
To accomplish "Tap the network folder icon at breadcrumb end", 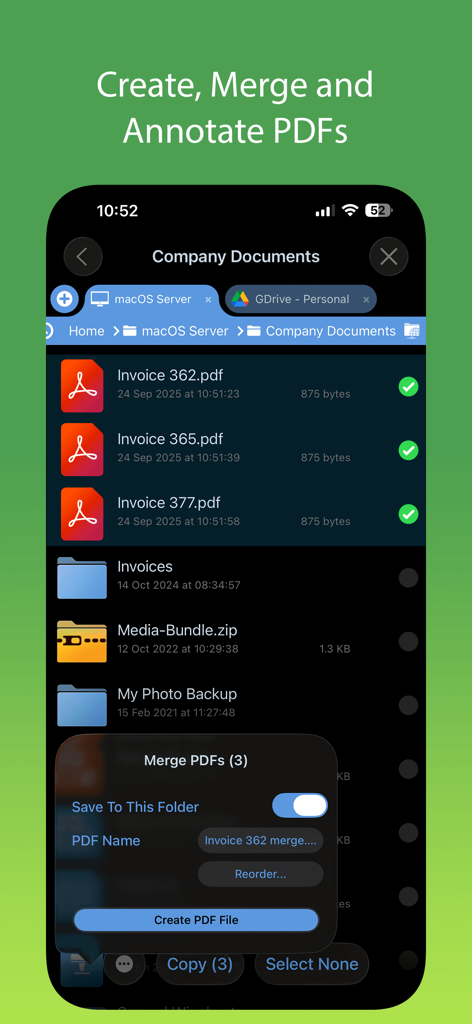I will point(412,331).
